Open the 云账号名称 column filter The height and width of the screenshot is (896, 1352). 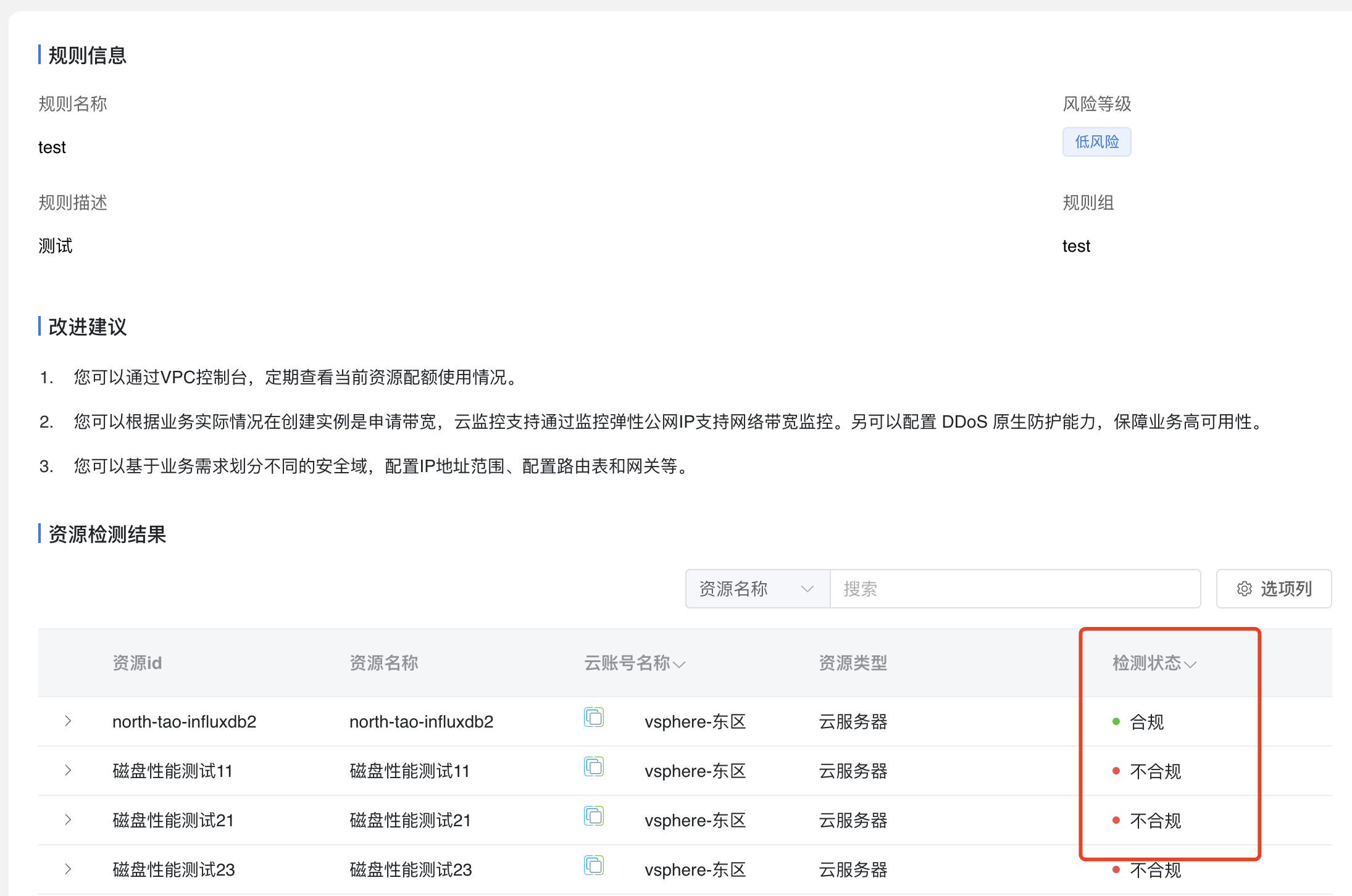point(679,665)
